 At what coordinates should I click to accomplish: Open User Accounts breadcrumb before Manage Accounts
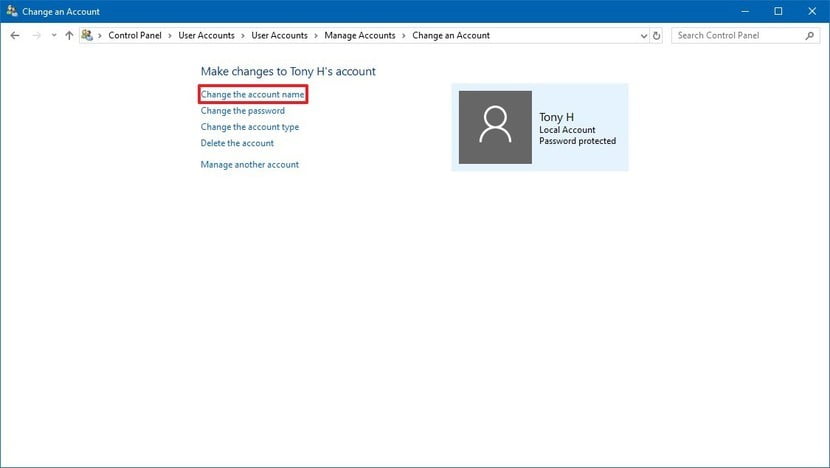coord(279,35)
